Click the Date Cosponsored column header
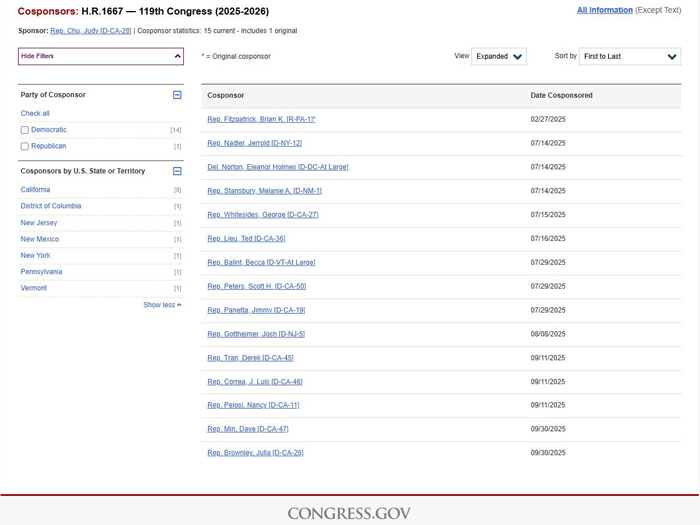 pos(561,95)
